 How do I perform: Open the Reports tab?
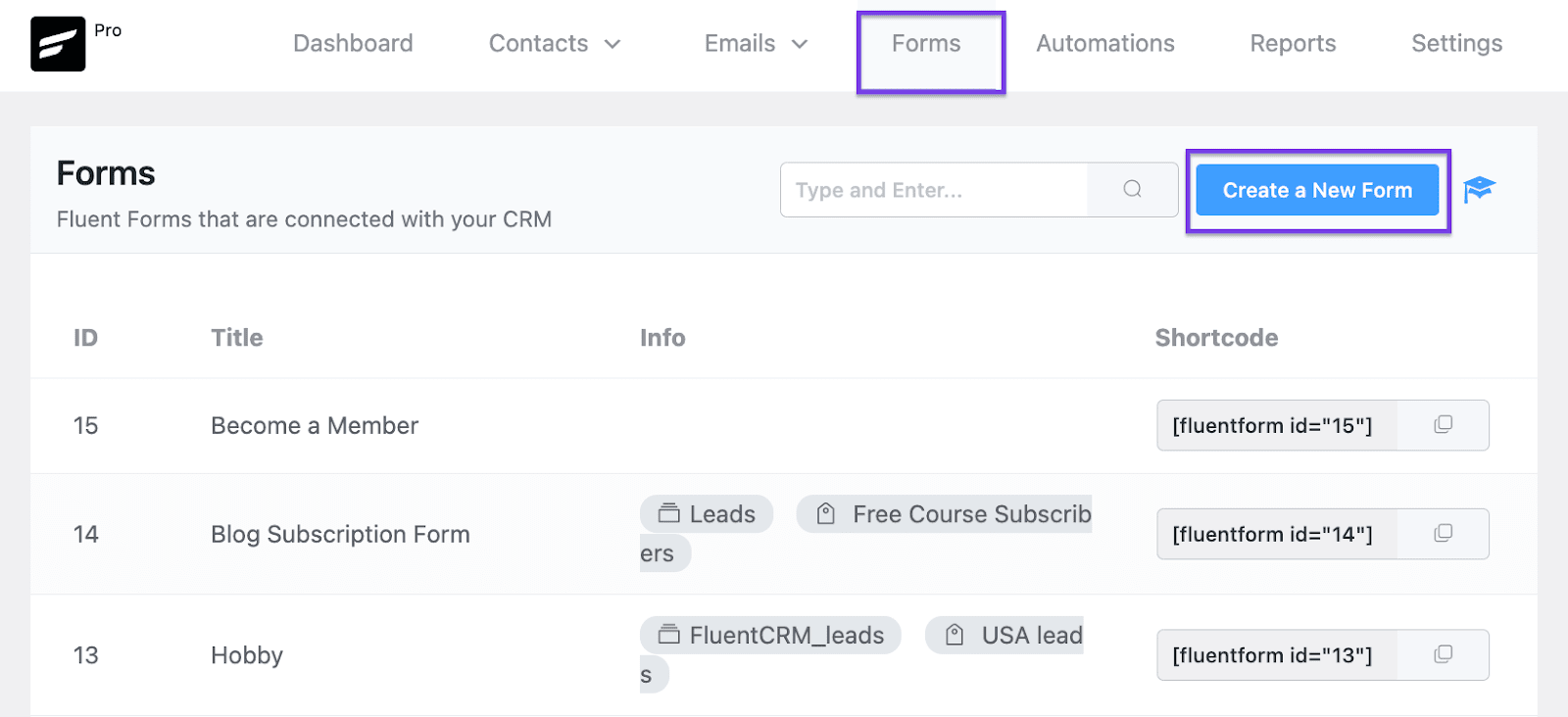(x=1293, y=44)
